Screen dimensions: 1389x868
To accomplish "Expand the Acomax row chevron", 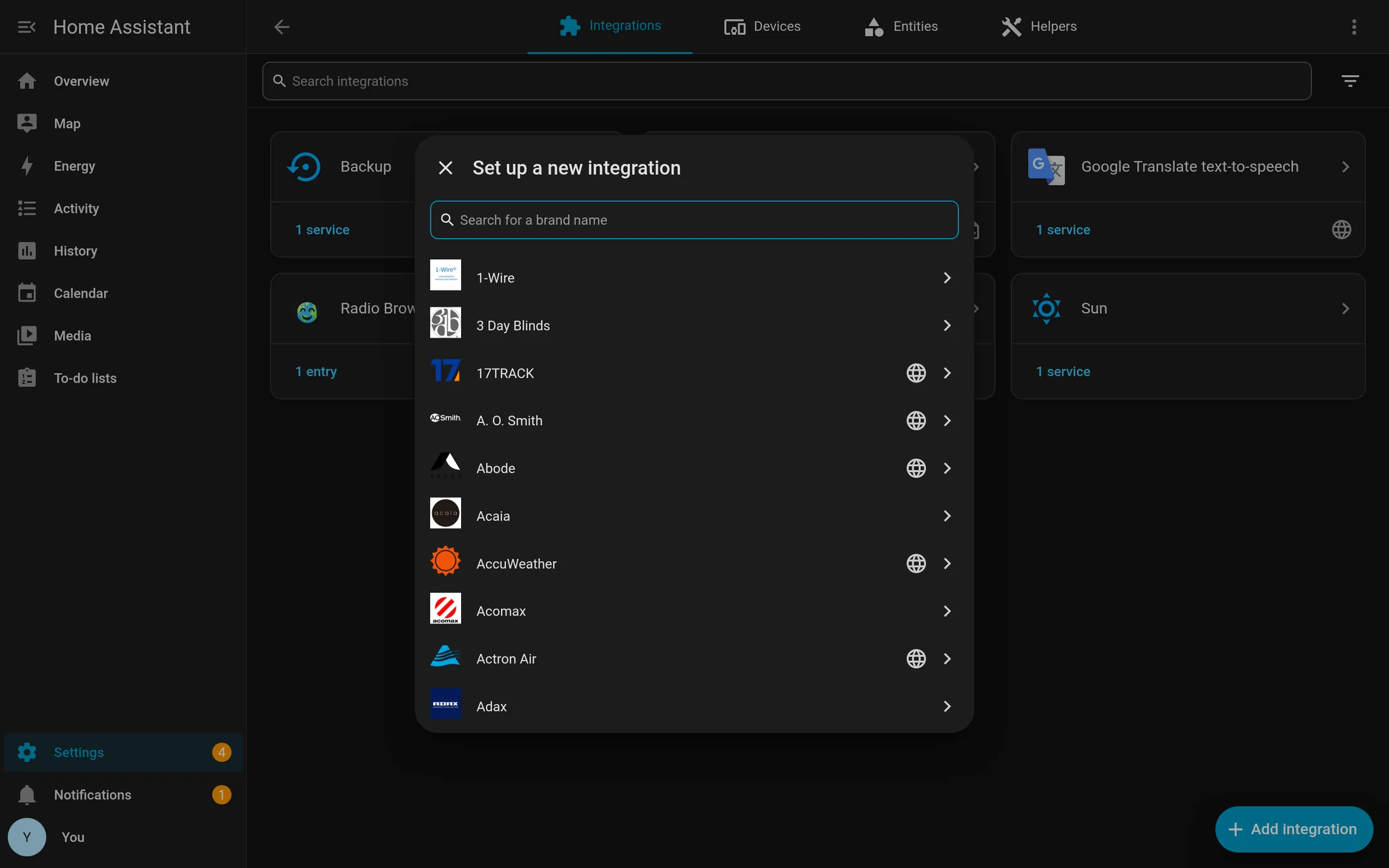I will pyautogui.click(x=947, y=611).
